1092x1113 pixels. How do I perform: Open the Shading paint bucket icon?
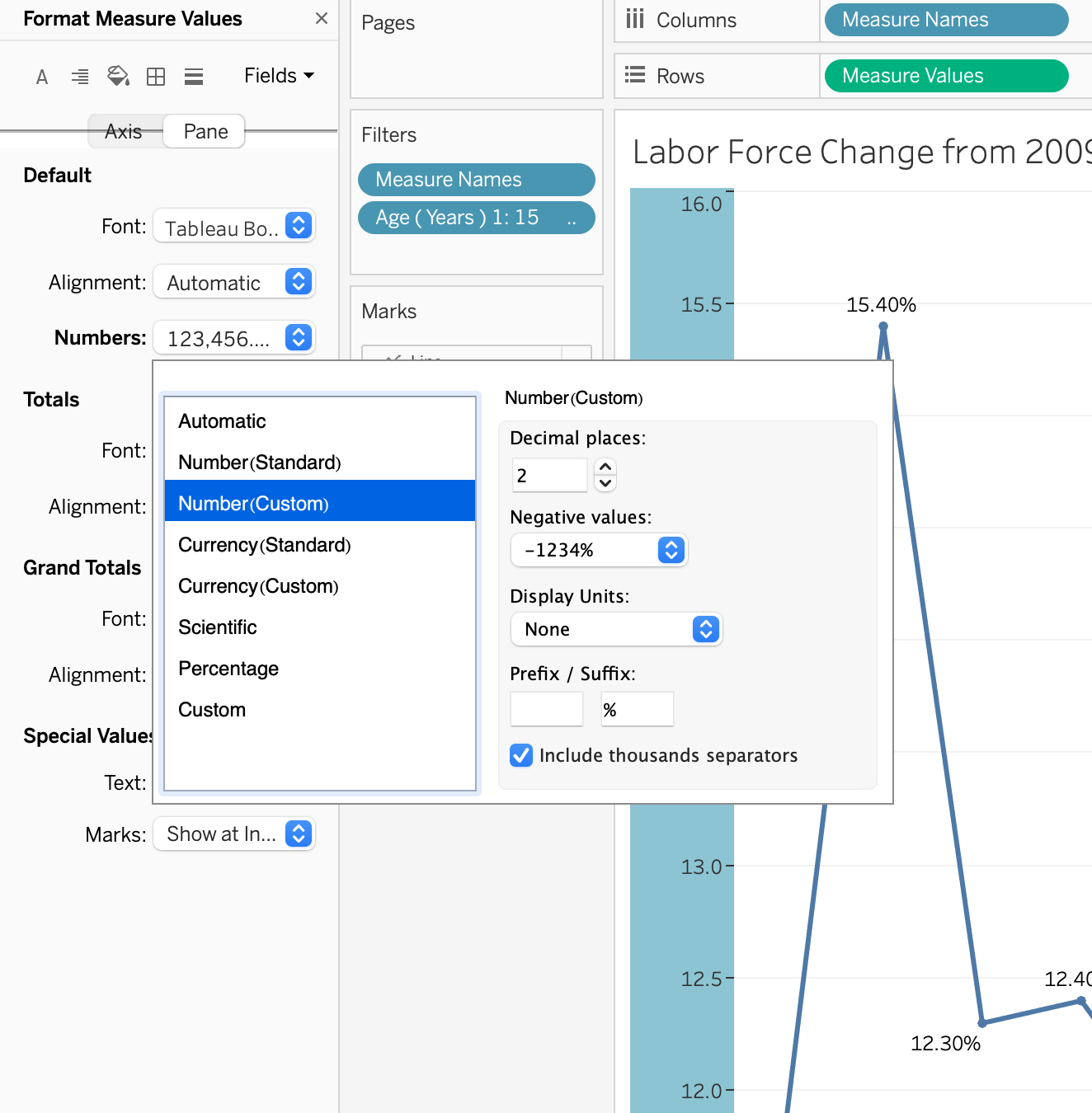(x=118, y=77)
